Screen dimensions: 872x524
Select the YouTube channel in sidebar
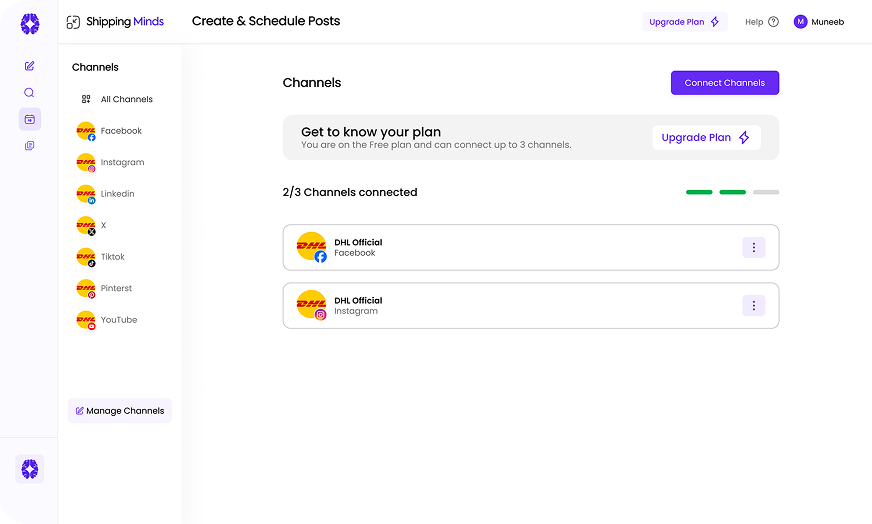118,320
